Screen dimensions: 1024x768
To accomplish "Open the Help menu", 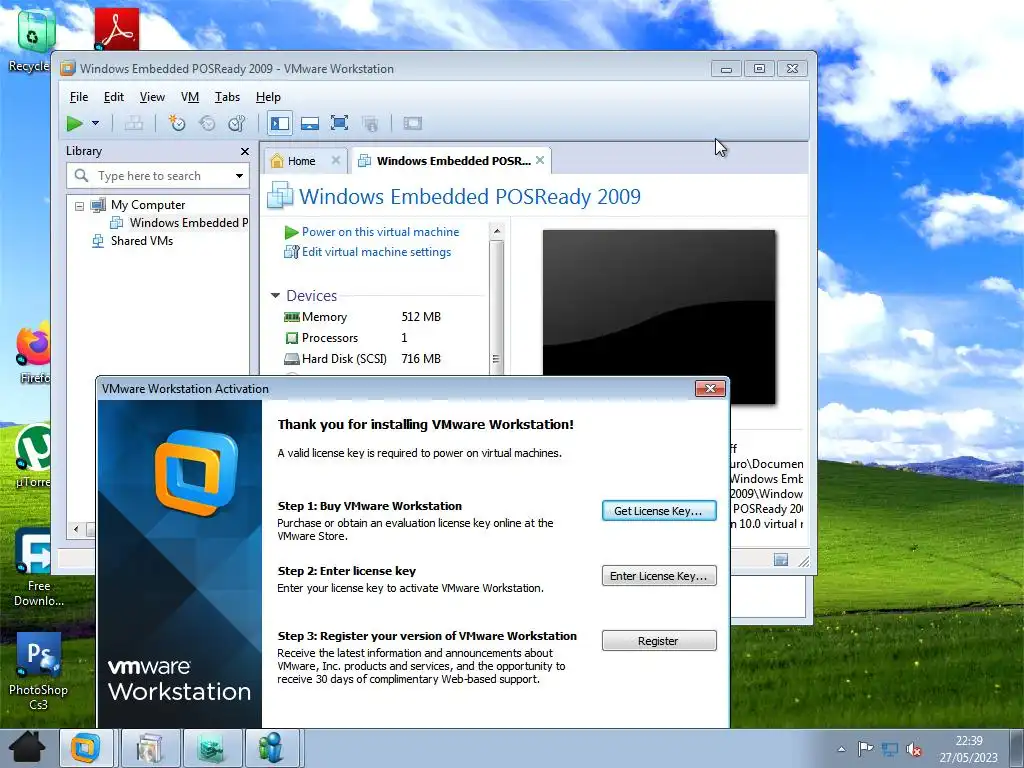I will coord(268,97).
